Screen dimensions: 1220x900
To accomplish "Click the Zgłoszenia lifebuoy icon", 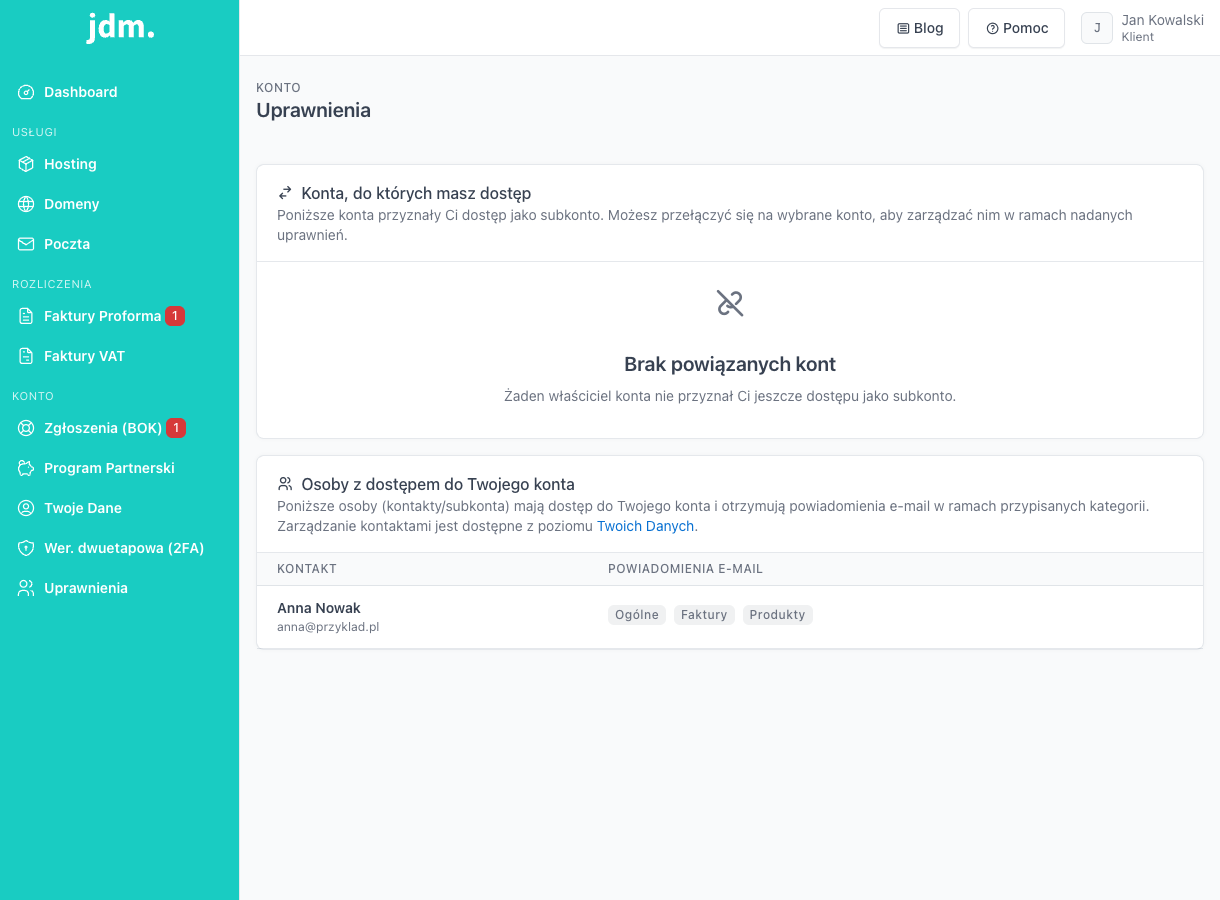I will 26,428.
